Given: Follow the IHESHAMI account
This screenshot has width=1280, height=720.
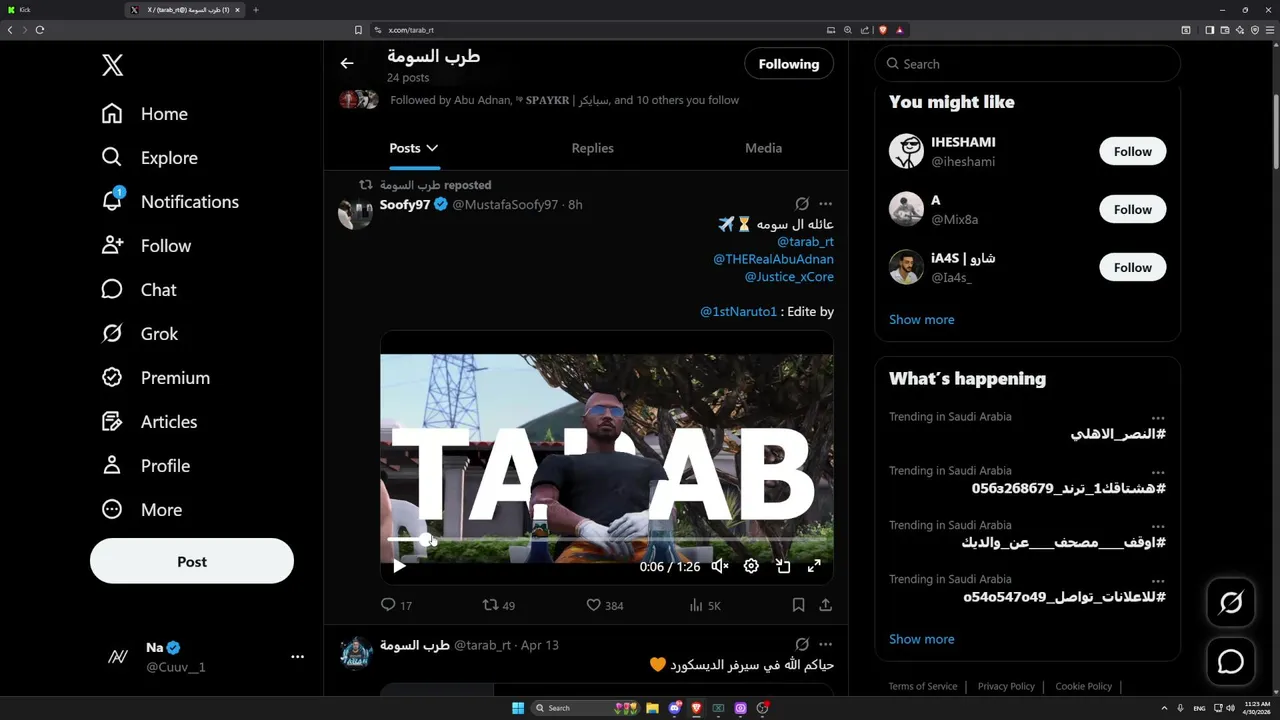Looking at the screenshot, I should click(x=1133, y=152).
